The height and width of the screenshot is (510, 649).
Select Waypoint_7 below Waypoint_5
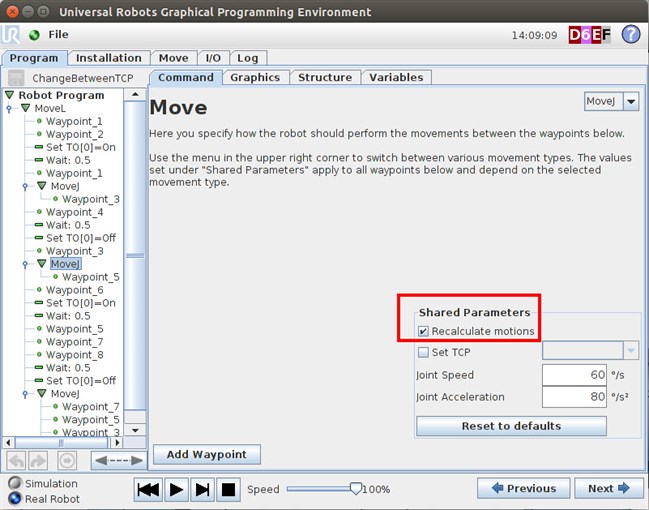click(x=75, y=342)
